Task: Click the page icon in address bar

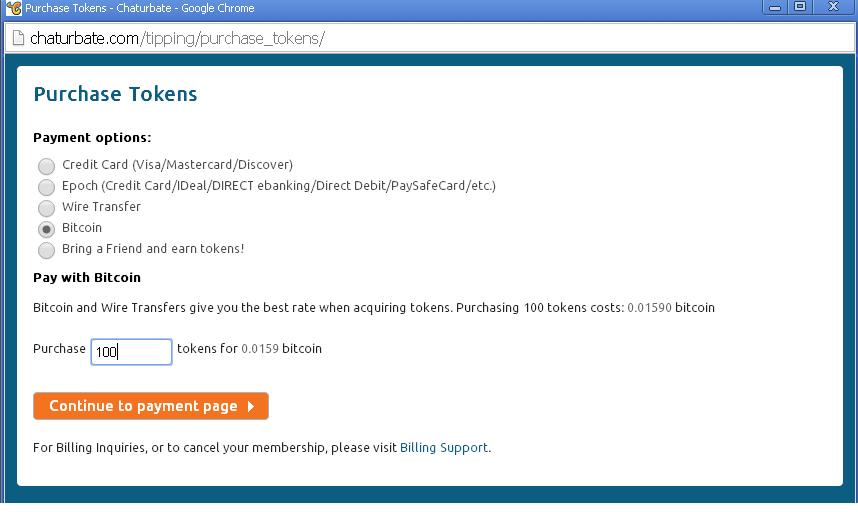Action: coord(18,38)
